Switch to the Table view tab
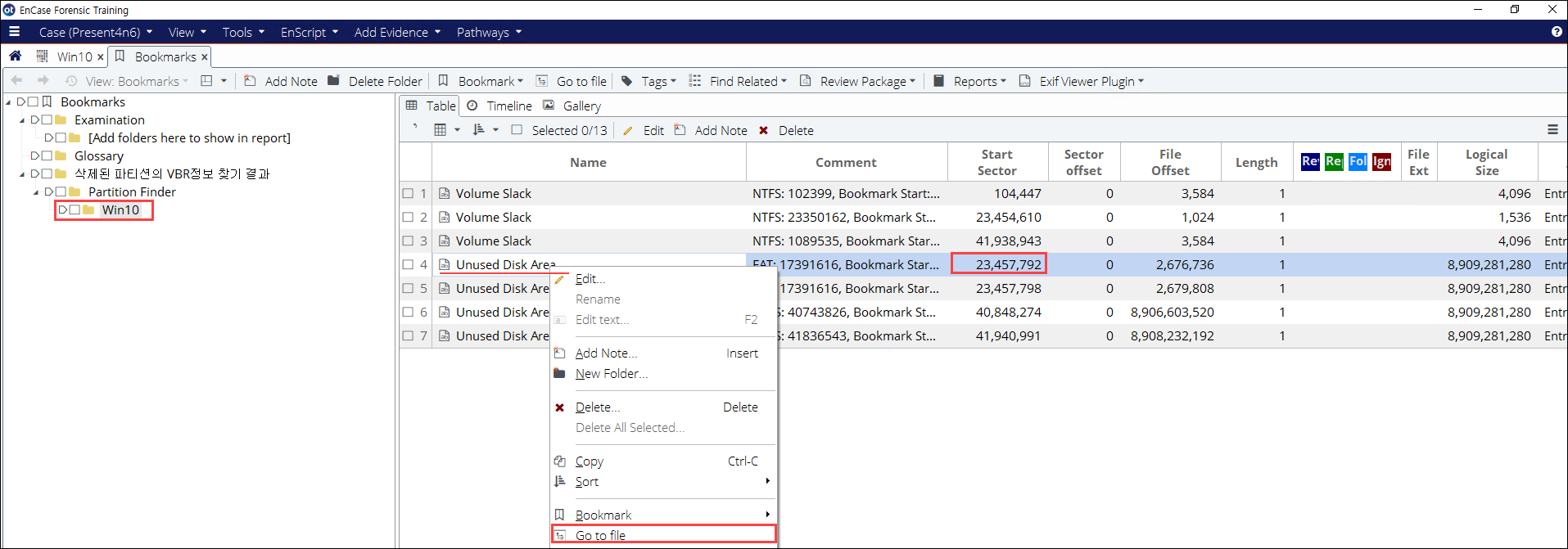The height and width of the screenshot is (549, 1568). coord(432,106)
